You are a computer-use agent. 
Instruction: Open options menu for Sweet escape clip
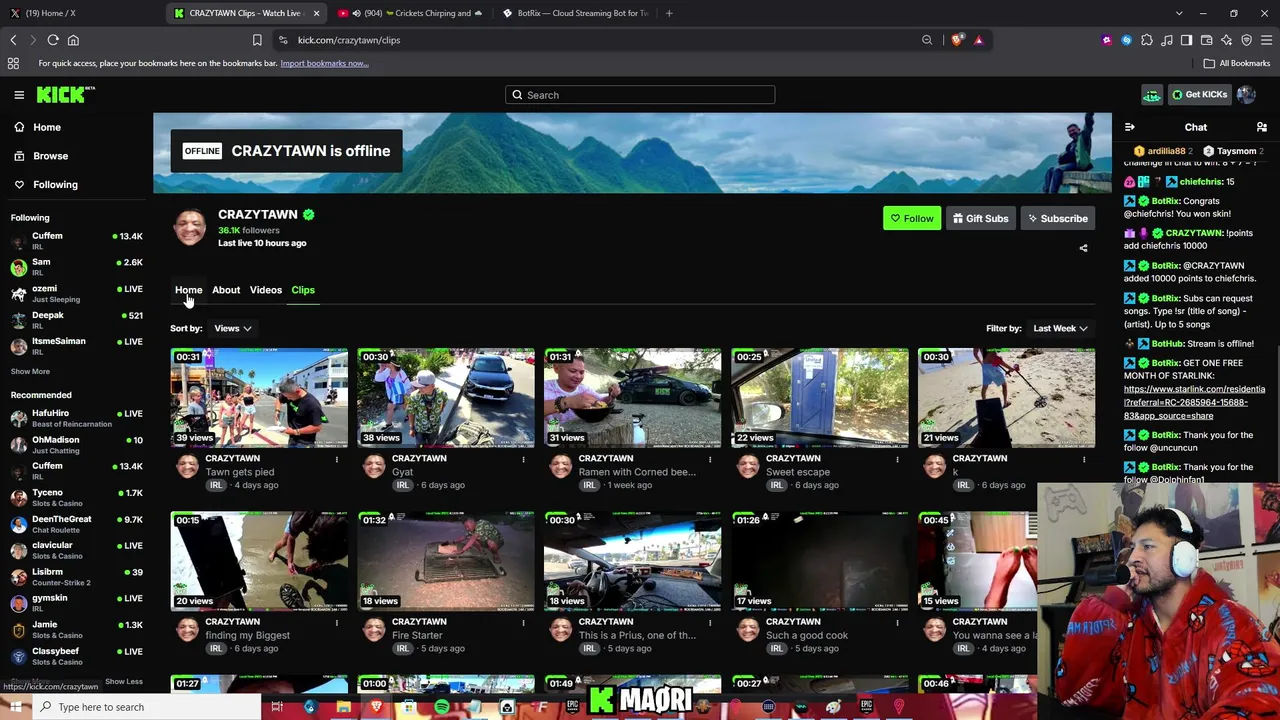click(897, 459)
